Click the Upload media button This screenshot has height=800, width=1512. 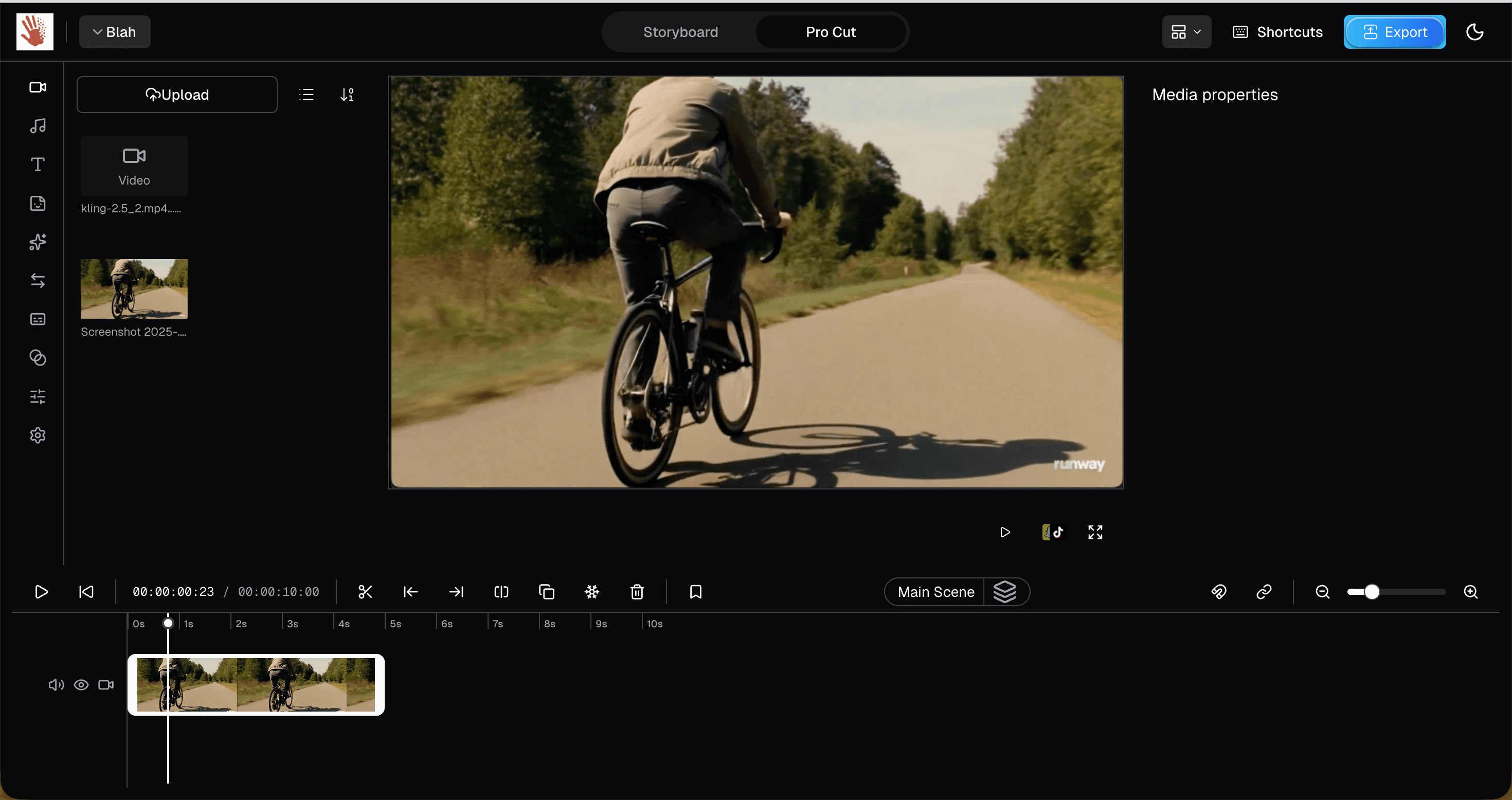[177, 95]
